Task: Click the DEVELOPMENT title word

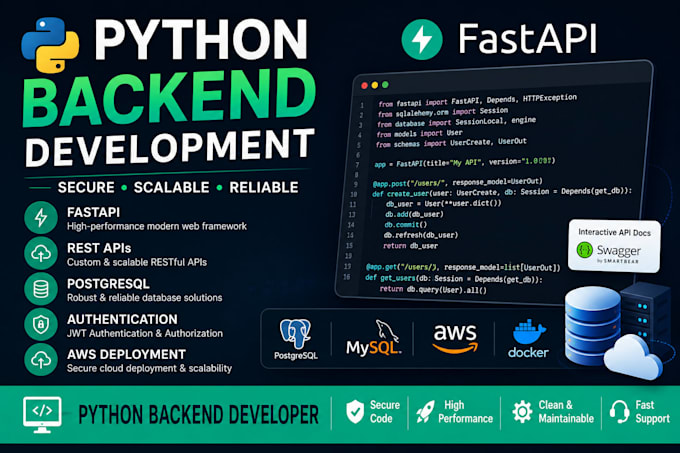Action: (170, 147)
